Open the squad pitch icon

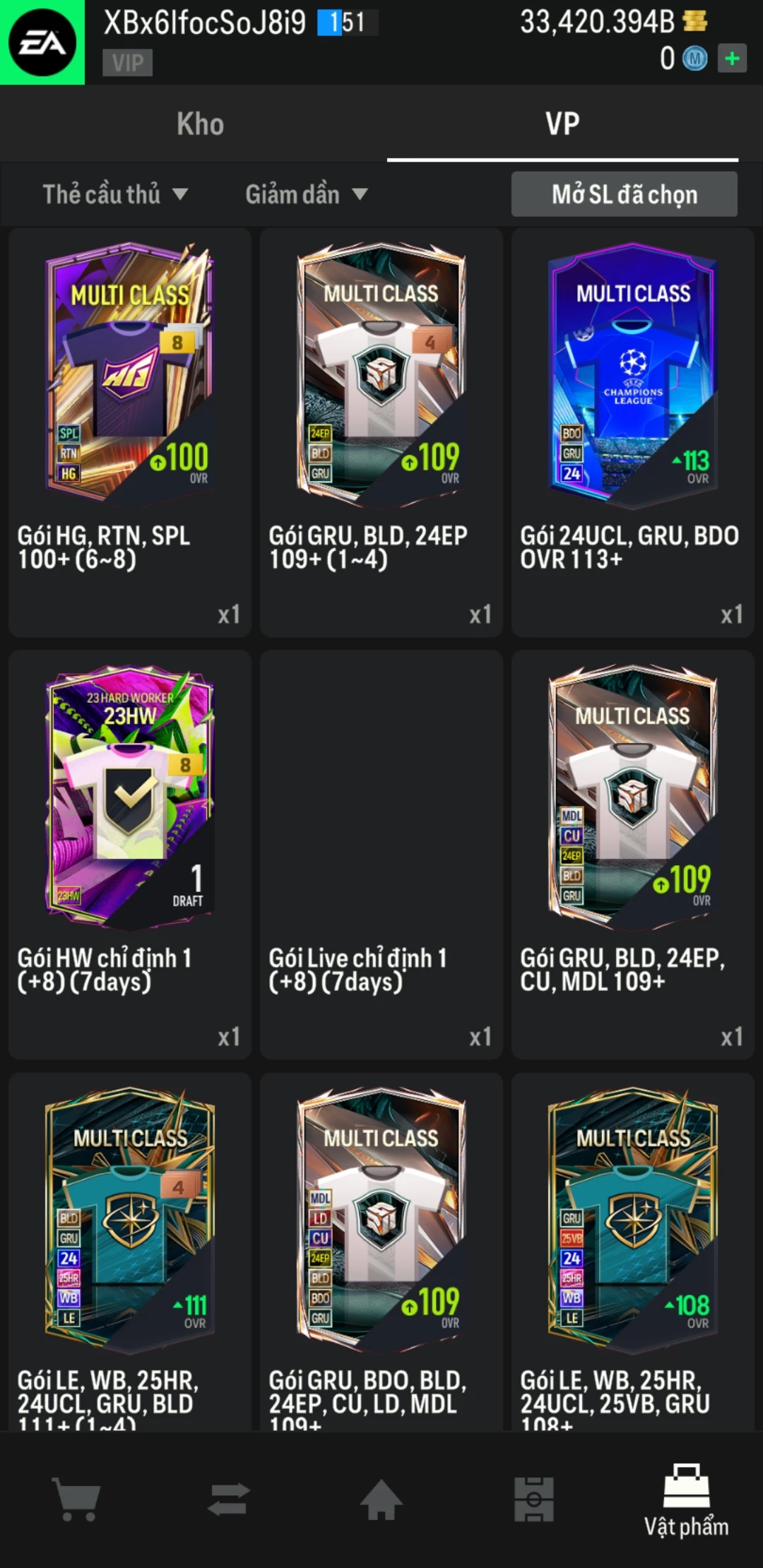[x=534, y=1499]
